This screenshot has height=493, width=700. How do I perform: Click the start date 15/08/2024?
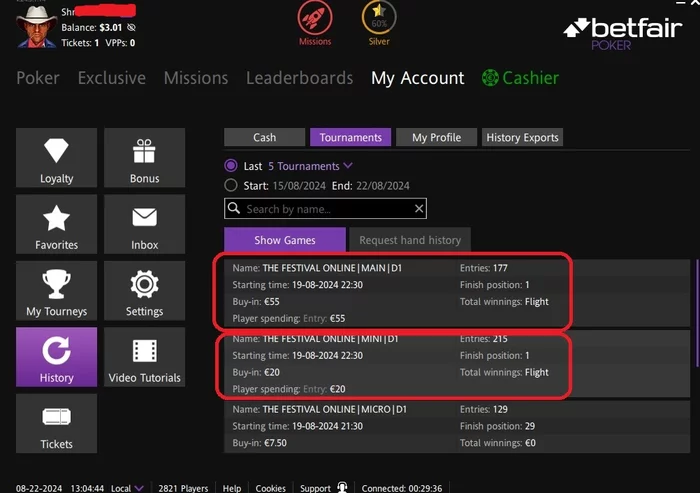(299, 186)
